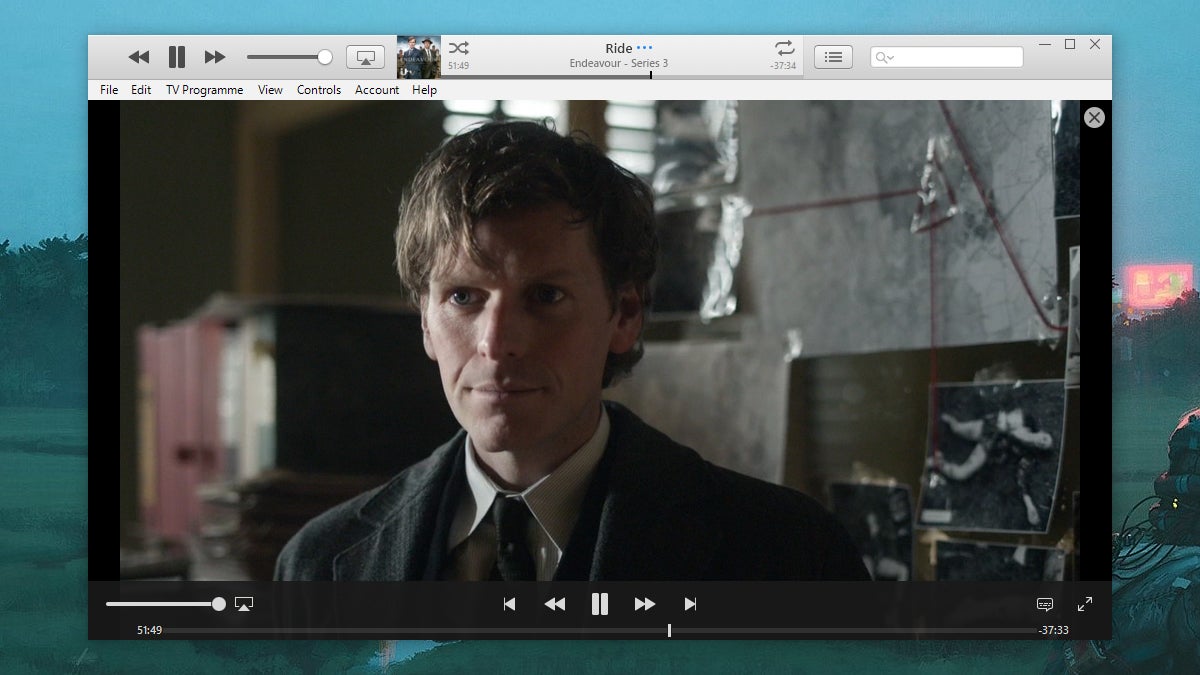Click the rewind icon in the top toolbar

pos(139,57)
